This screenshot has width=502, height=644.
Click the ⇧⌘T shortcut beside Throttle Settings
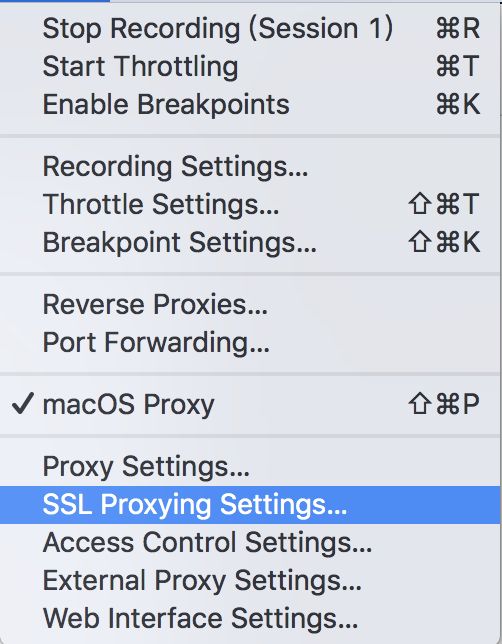(444, 204)
